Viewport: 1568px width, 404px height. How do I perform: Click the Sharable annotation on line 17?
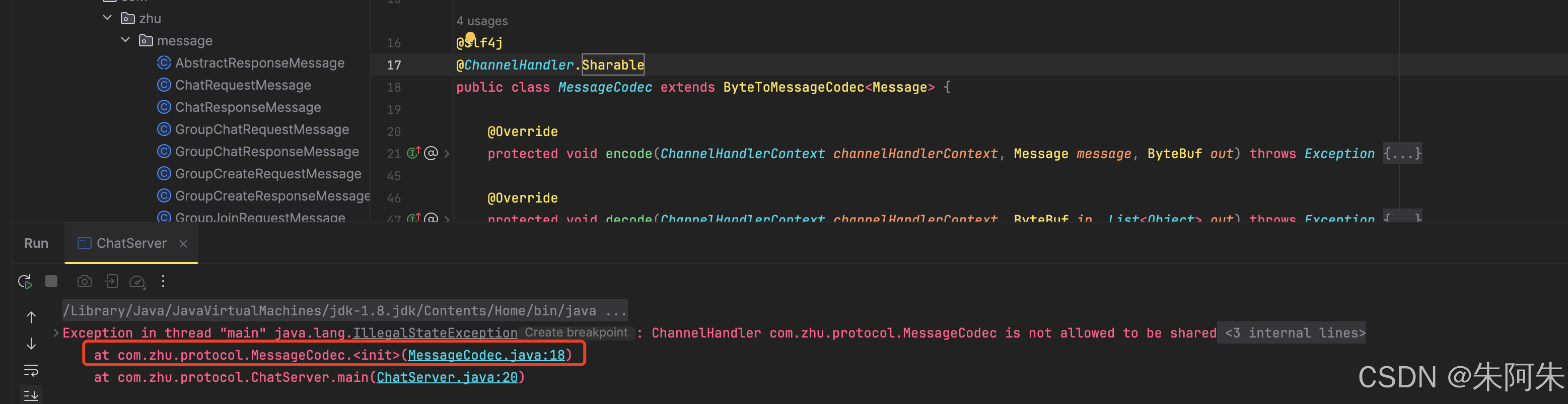click(613, 64)
